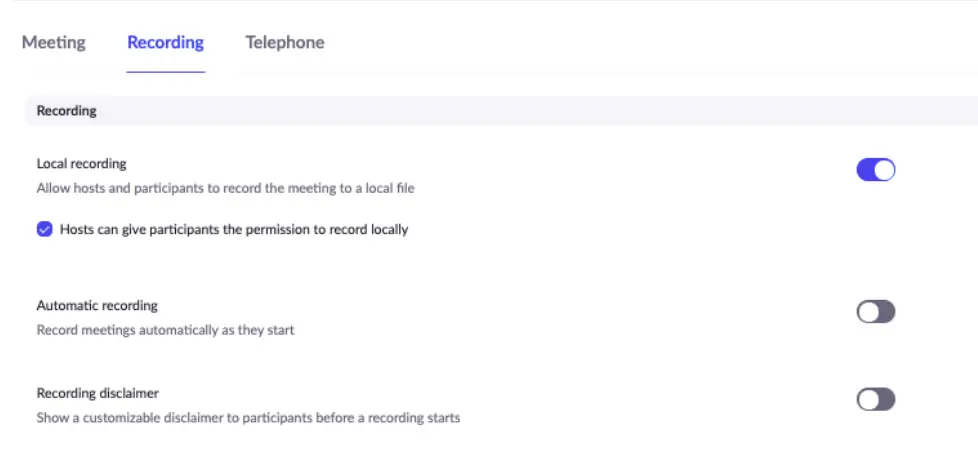Enable the Automatic recording toggle
The width and height of the screenshot is (978, 468).
pos(875,312)
